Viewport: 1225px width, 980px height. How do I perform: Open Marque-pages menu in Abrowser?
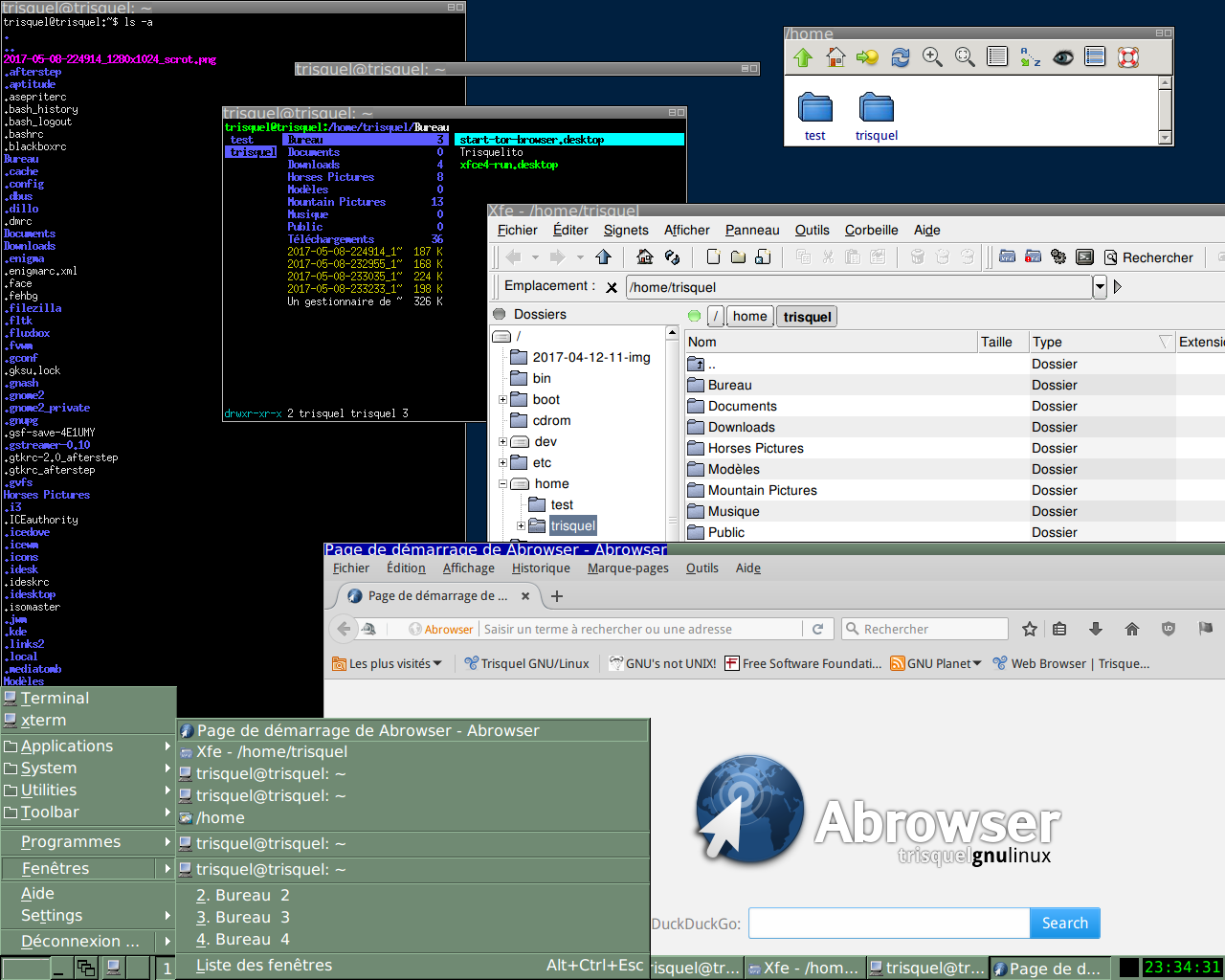click(628, 568)
